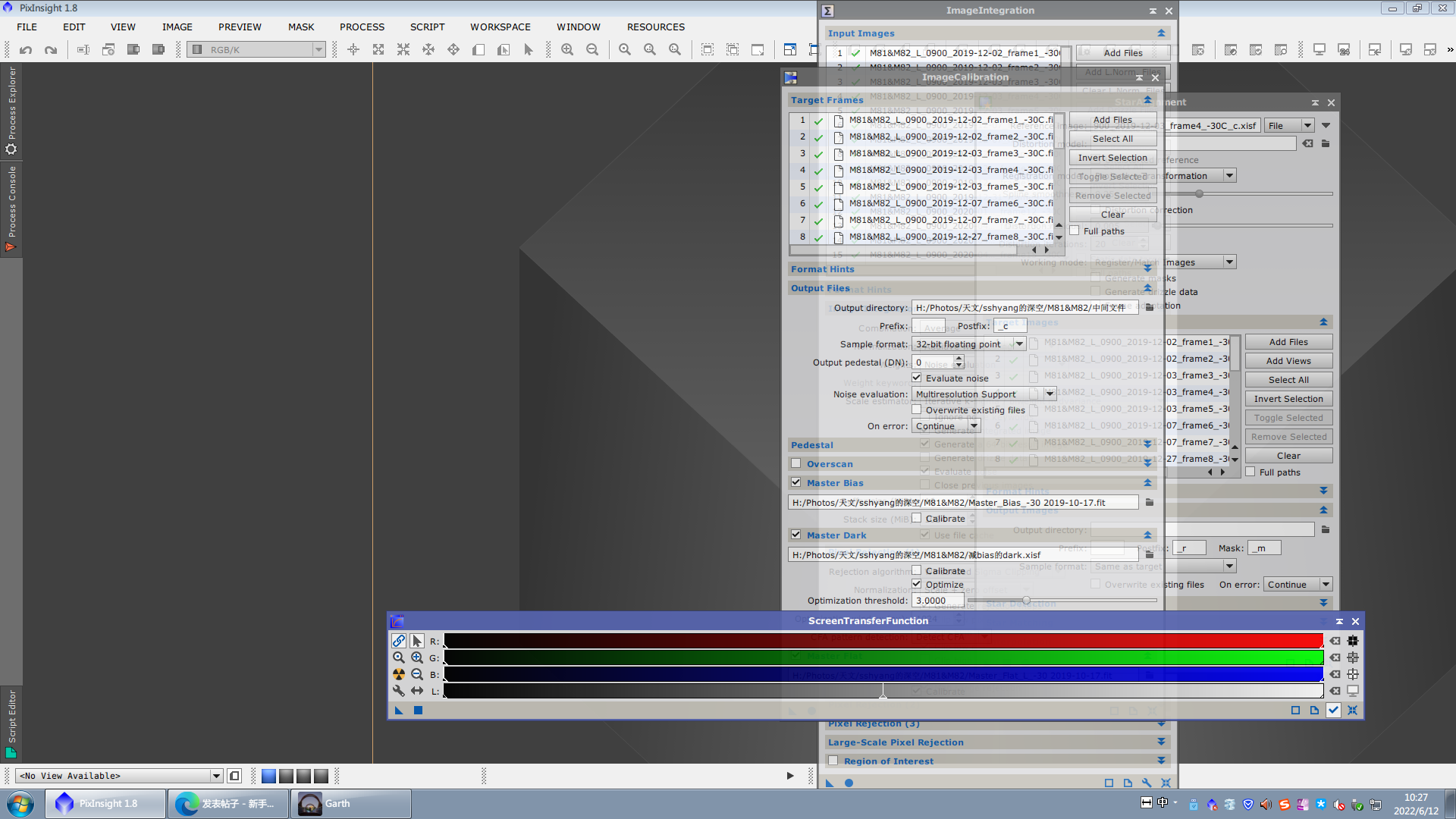This screenshot has width=1456, height=819.
Task: Click the zoom 1:1 icon in ScreenTransferFunction
Action: point(399,657)
